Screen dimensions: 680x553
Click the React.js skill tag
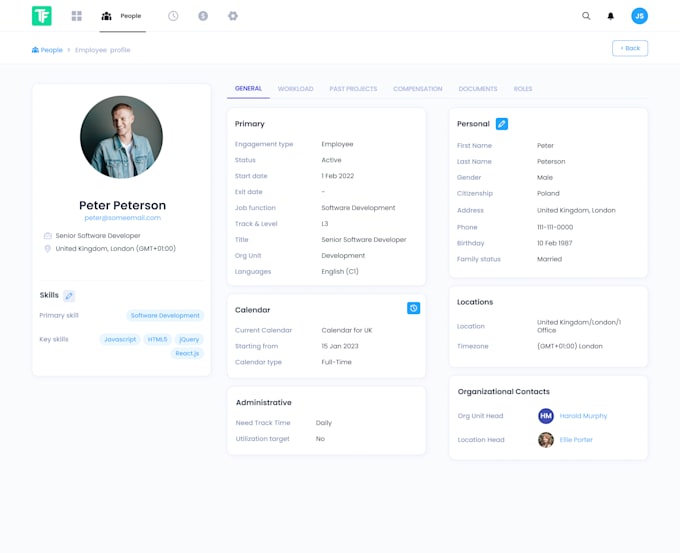click(187, 353)
